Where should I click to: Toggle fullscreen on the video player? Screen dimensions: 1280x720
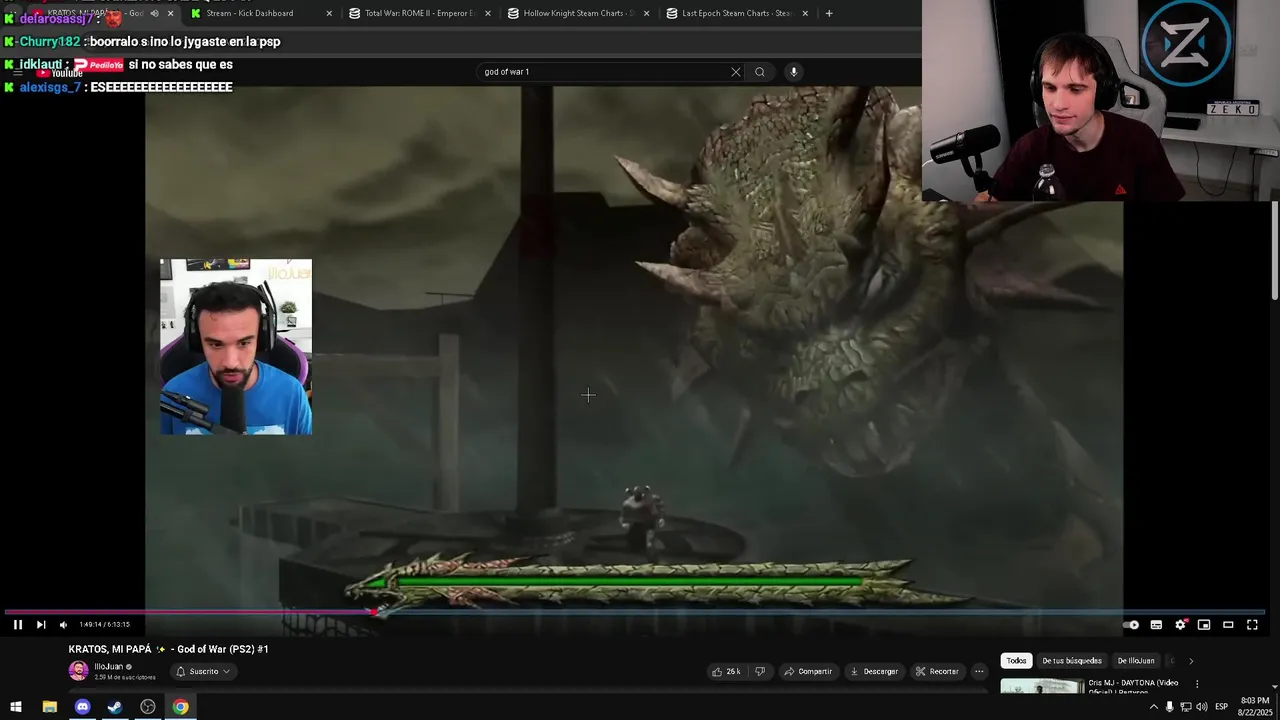pyautogui.click(x=1252, y=625)
